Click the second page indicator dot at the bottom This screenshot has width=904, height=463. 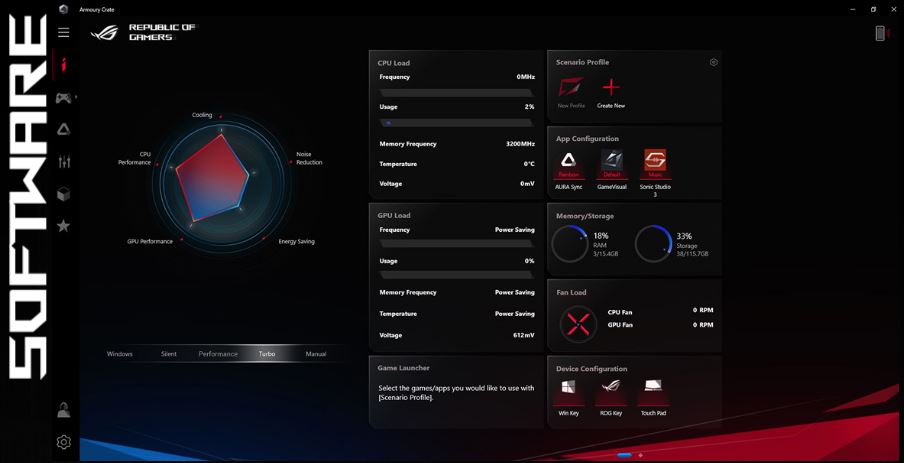[641, 455]
